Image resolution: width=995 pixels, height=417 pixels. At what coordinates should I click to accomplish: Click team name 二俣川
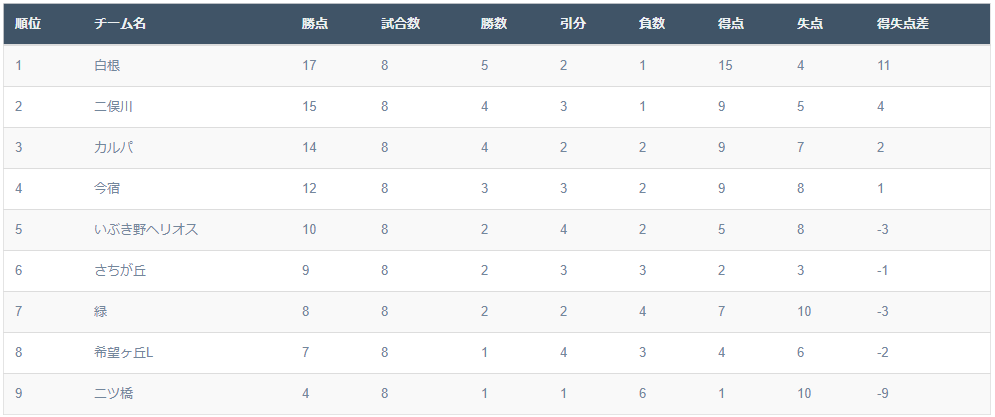pyautogui.click(x=113, y=107)
